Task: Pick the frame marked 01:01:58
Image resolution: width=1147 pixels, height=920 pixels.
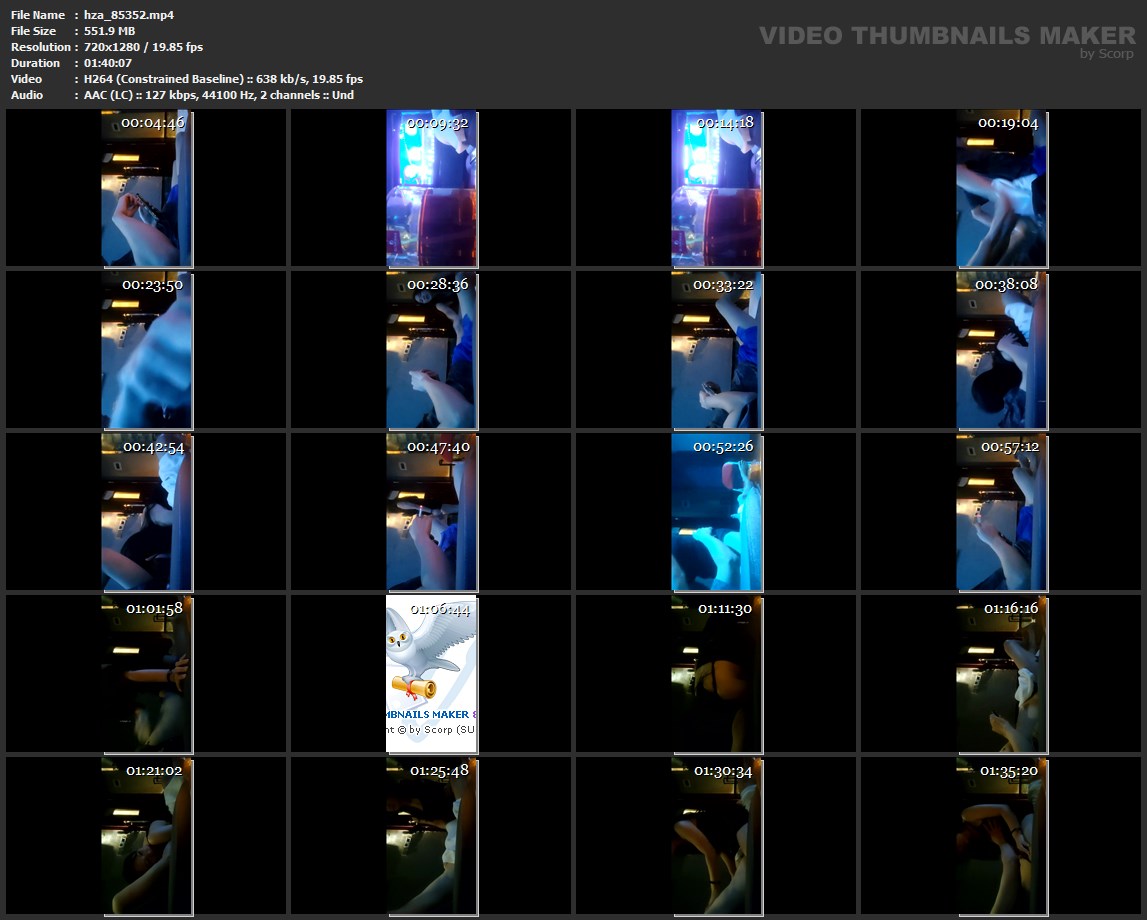Action: [x=146, y=674]
